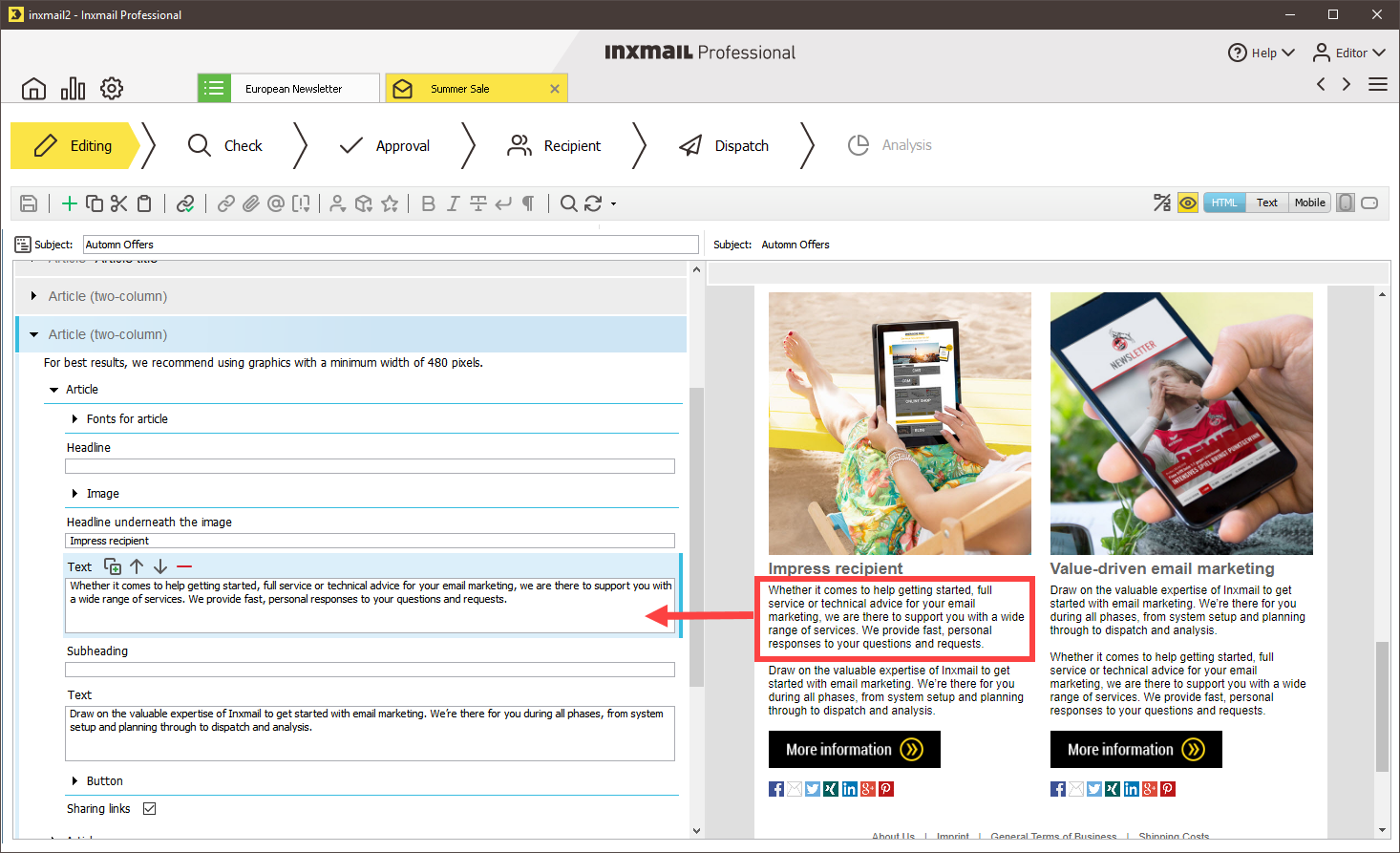The image size is (1400, 853).
Task: Collapse the Article subsection
Action: point(53,390)
